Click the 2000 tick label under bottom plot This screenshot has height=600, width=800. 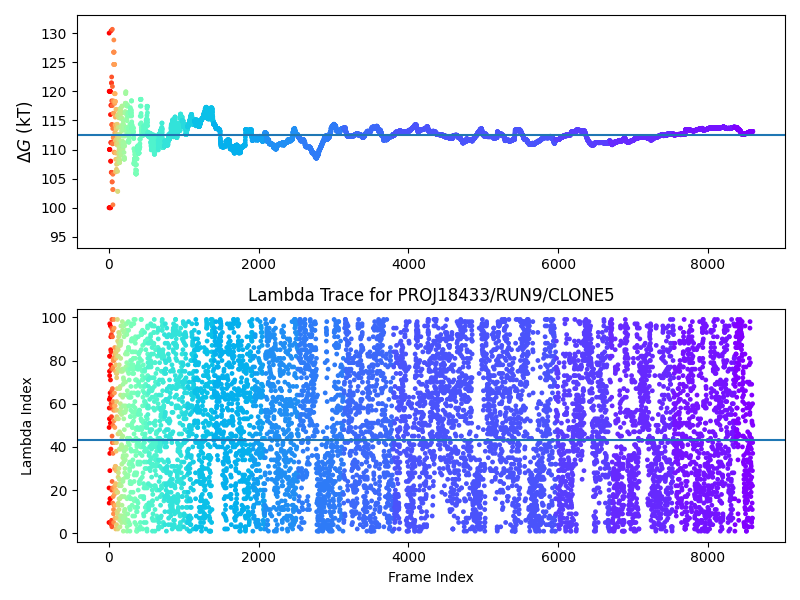(259, 556)
